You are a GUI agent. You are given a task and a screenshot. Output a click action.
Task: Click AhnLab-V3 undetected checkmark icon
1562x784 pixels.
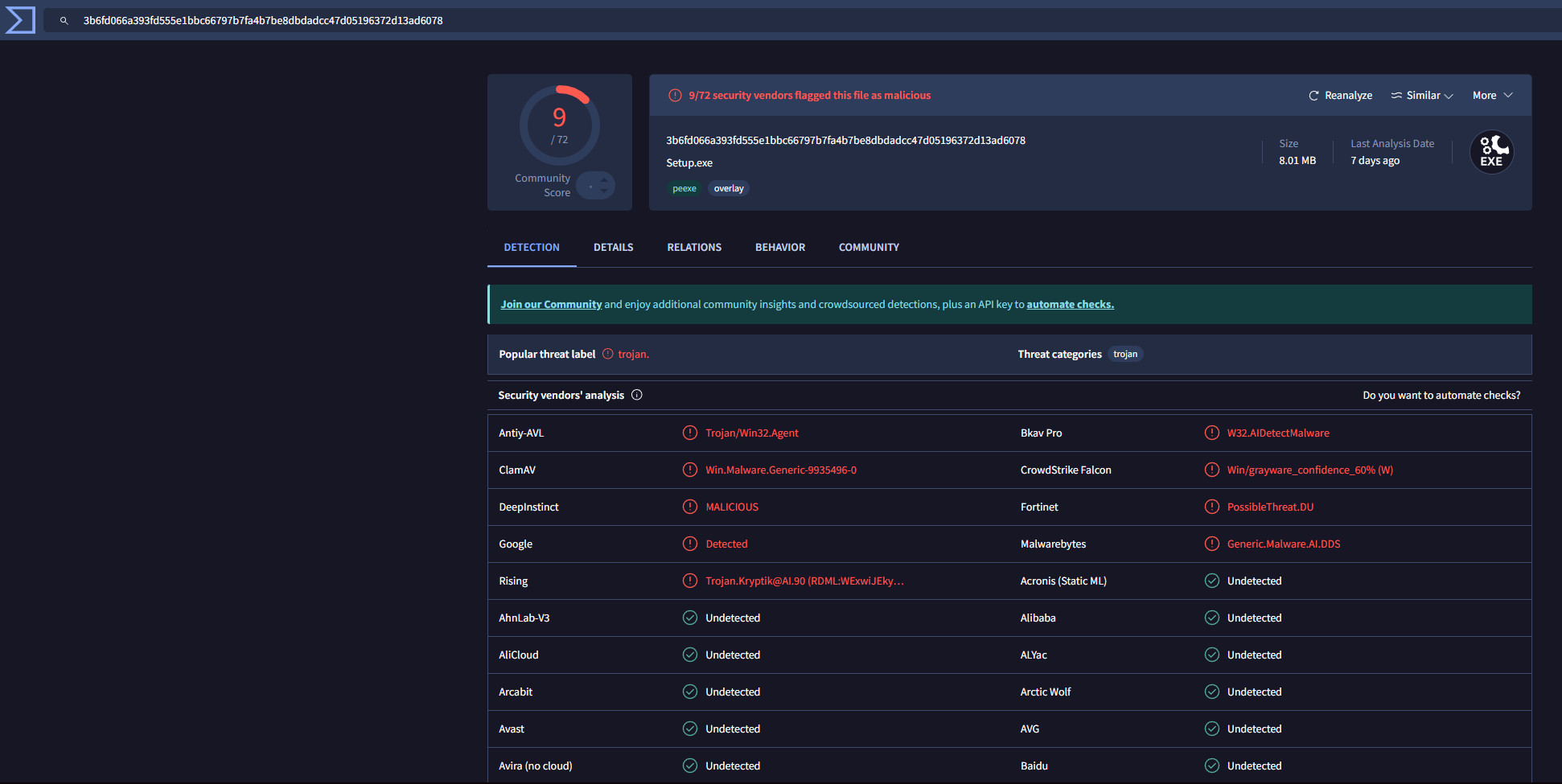tap(690, 618)
